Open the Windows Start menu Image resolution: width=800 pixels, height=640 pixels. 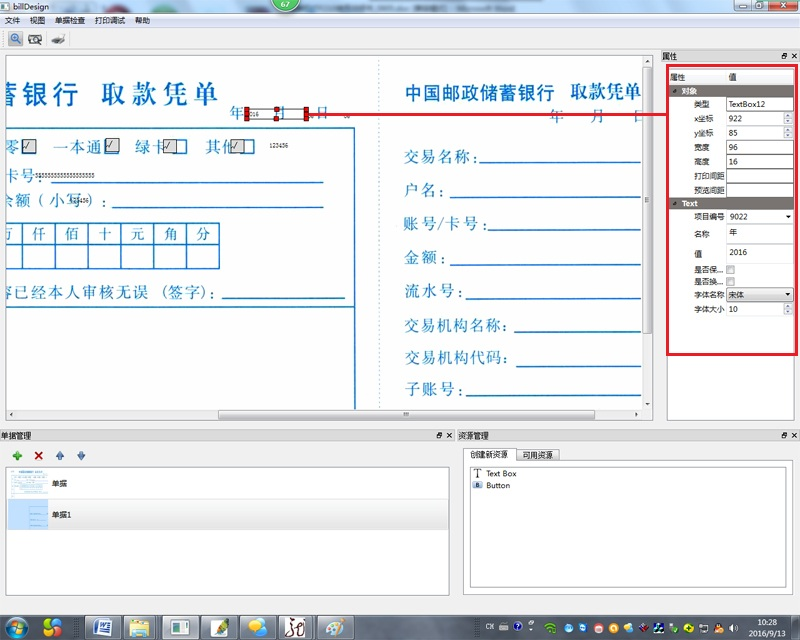point(16,627)
